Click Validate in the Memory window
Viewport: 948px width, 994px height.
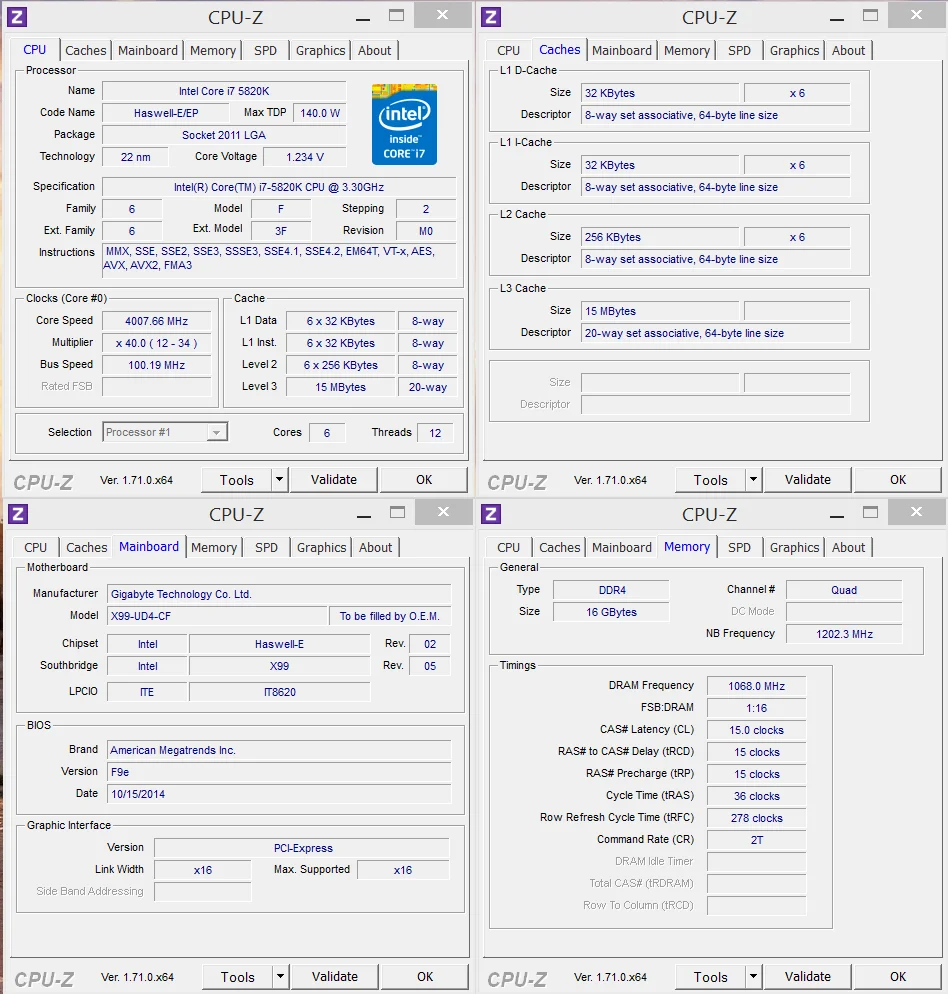[x=807, y=977]
